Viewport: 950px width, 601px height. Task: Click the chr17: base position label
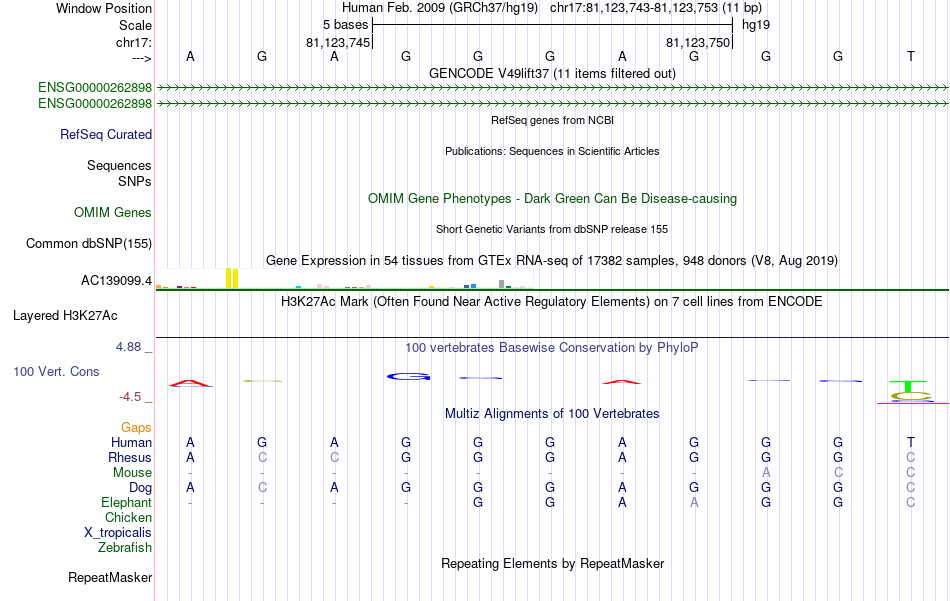(x=134, y=42)
